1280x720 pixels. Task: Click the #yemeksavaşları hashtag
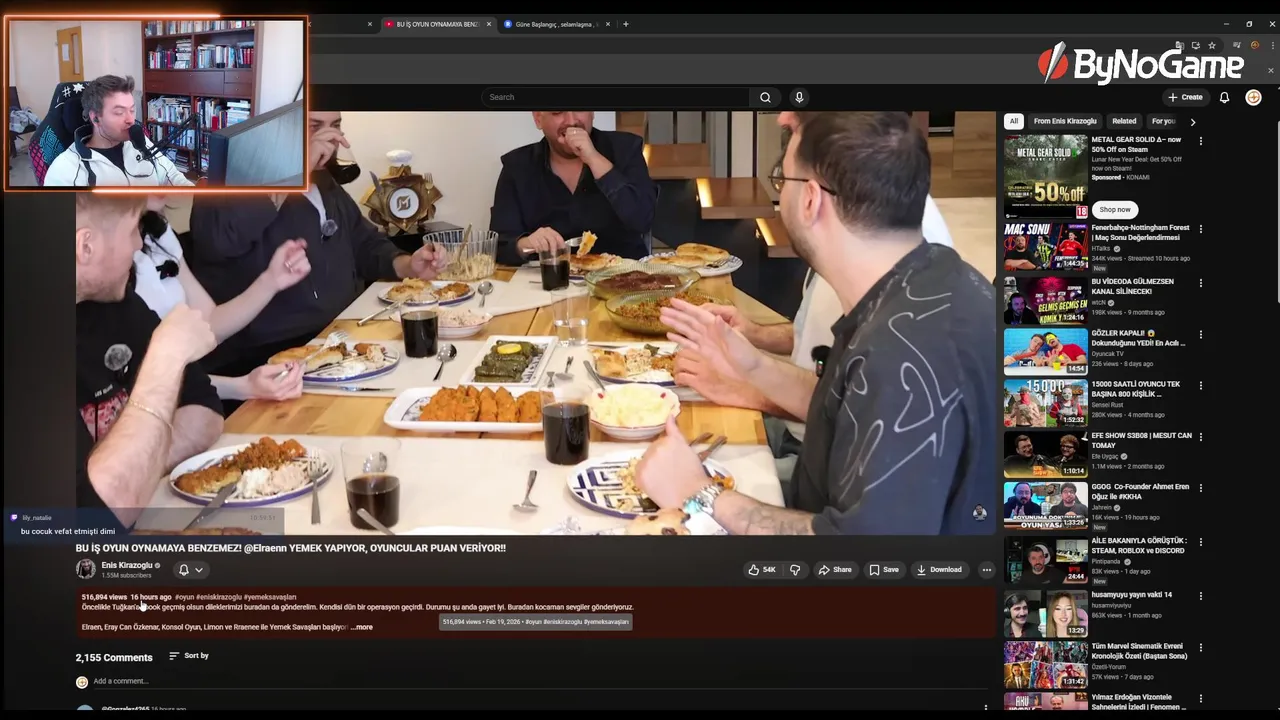[x=270, y=597]
